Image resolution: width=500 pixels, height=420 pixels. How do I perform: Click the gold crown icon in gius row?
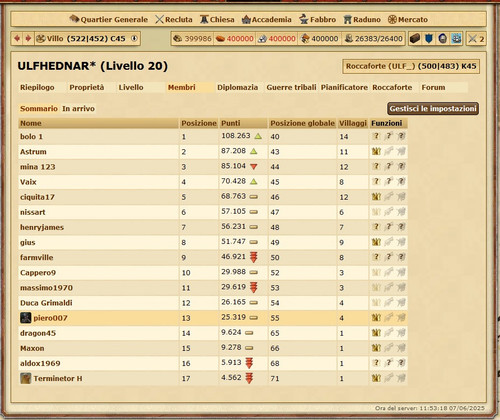point(376,242)
